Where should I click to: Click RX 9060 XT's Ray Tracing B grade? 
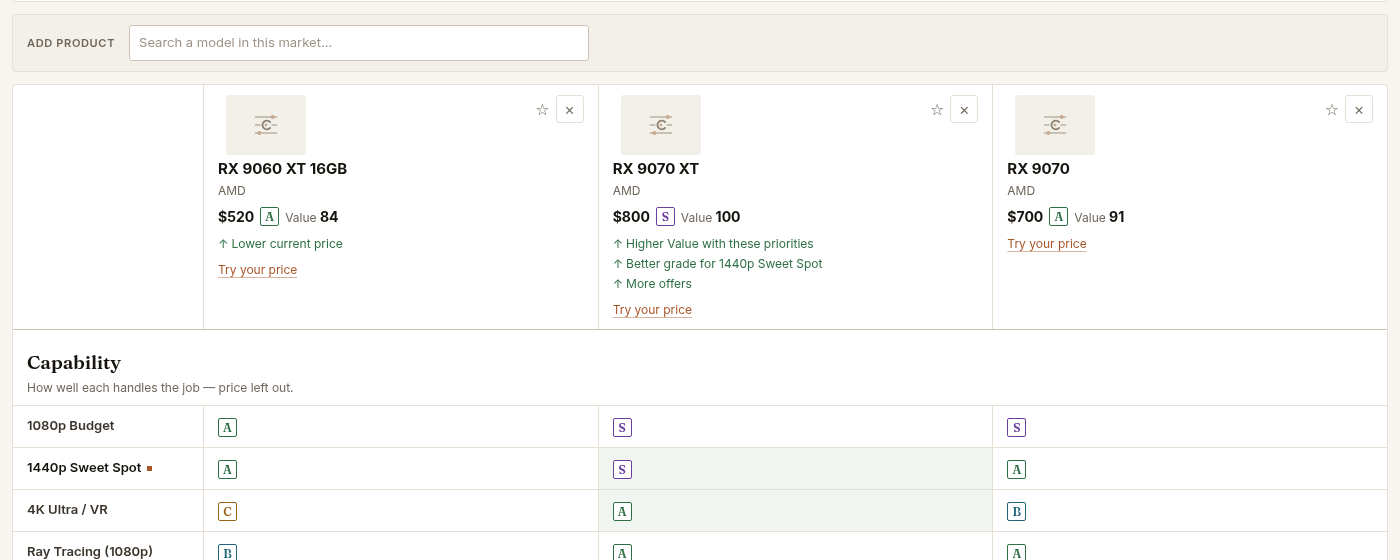click(x=227, y=553)
